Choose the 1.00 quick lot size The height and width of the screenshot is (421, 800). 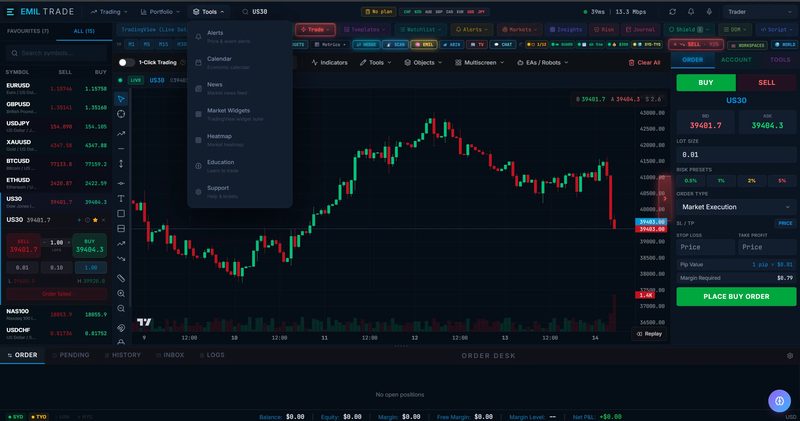91,267
